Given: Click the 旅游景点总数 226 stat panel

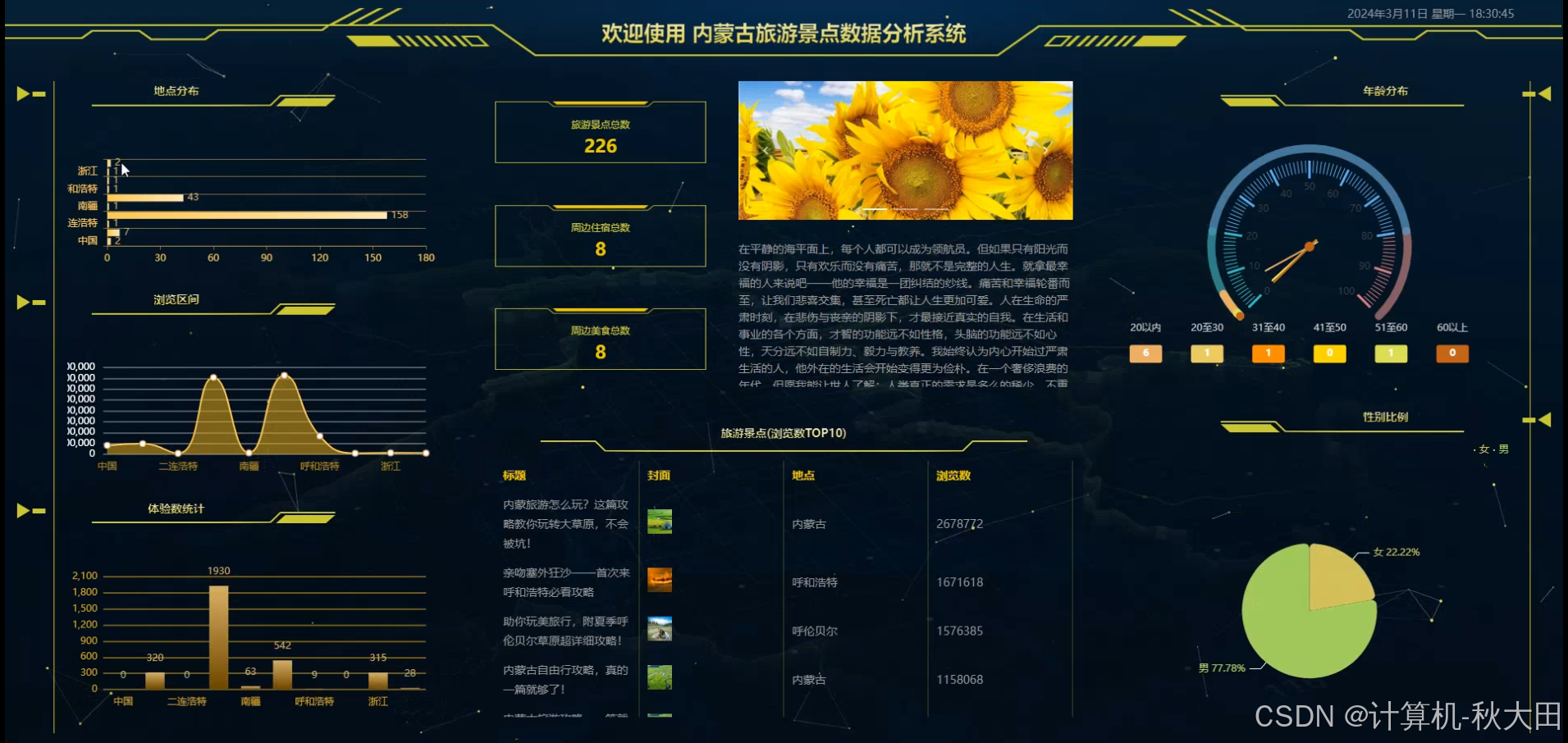Looking at the screenshot, I should [600, 132].
